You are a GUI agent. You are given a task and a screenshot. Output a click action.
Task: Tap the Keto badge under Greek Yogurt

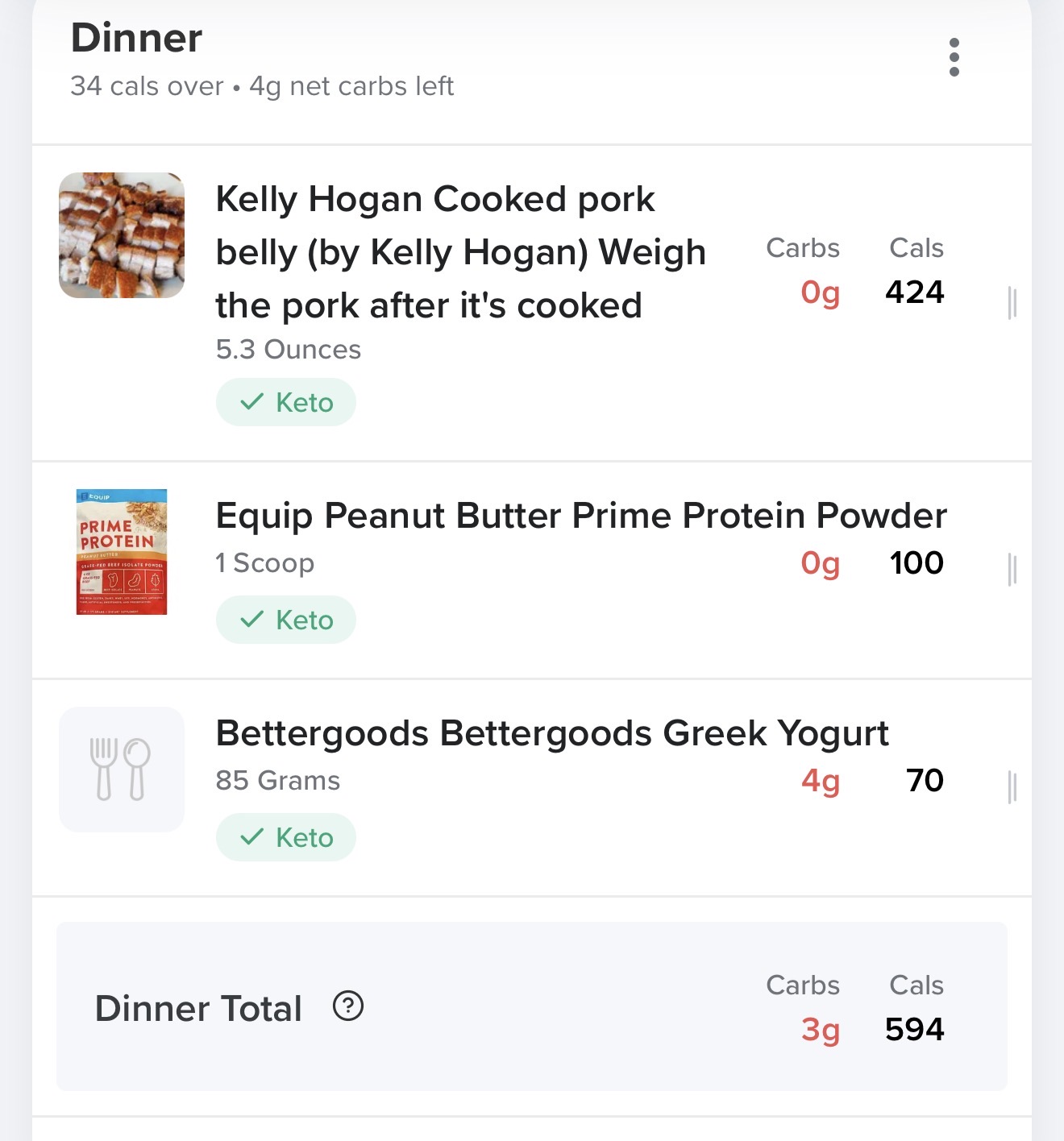(x=286, y=837)
